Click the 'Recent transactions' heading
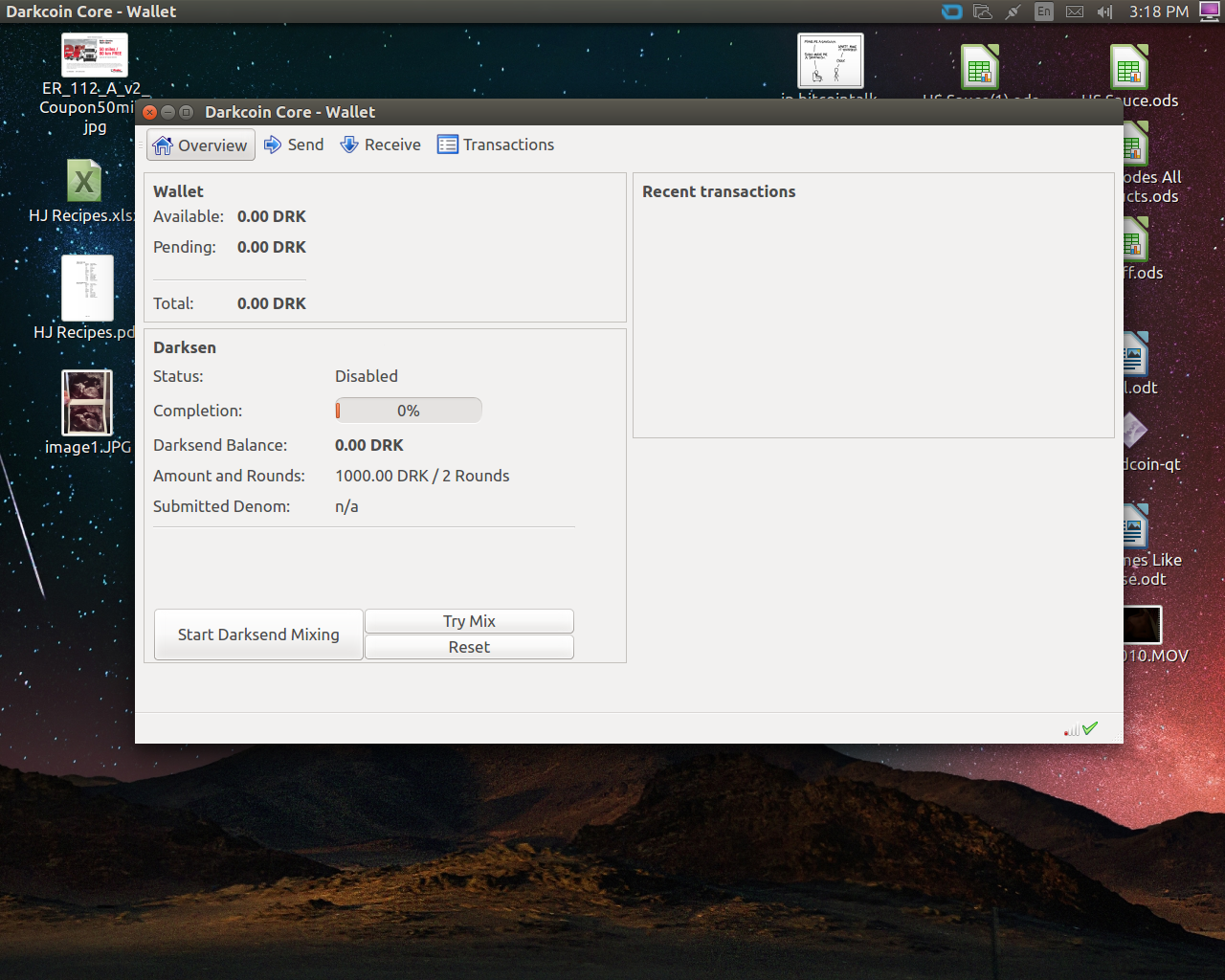The width and height of the screenshot is (1225, 980). pyautogui.click(x=719, y=191)
